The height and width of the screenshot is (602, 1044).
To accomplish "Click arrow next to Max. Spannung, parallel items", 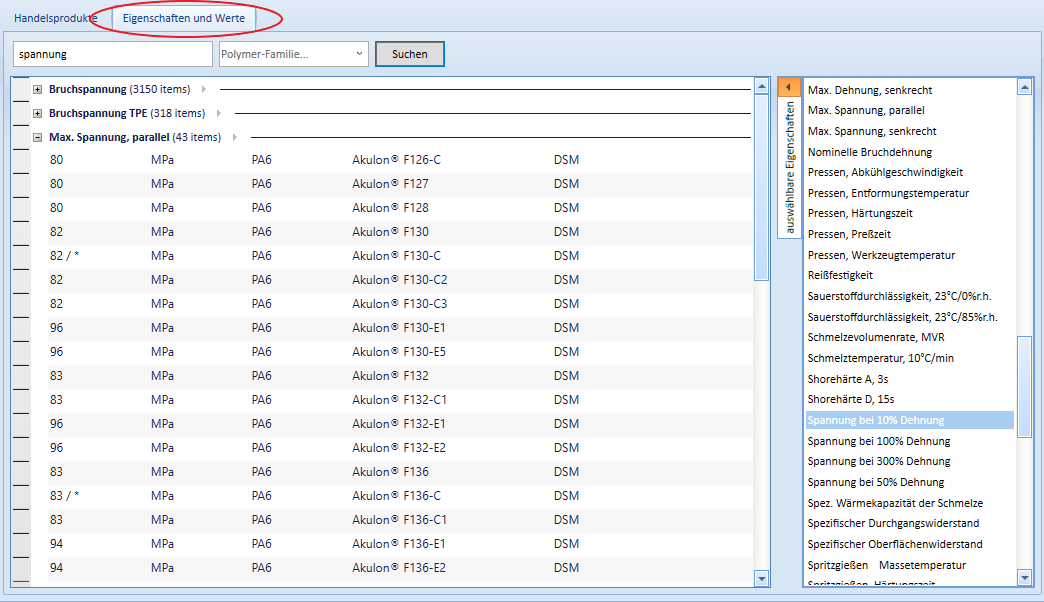I will tap(234, 137).
